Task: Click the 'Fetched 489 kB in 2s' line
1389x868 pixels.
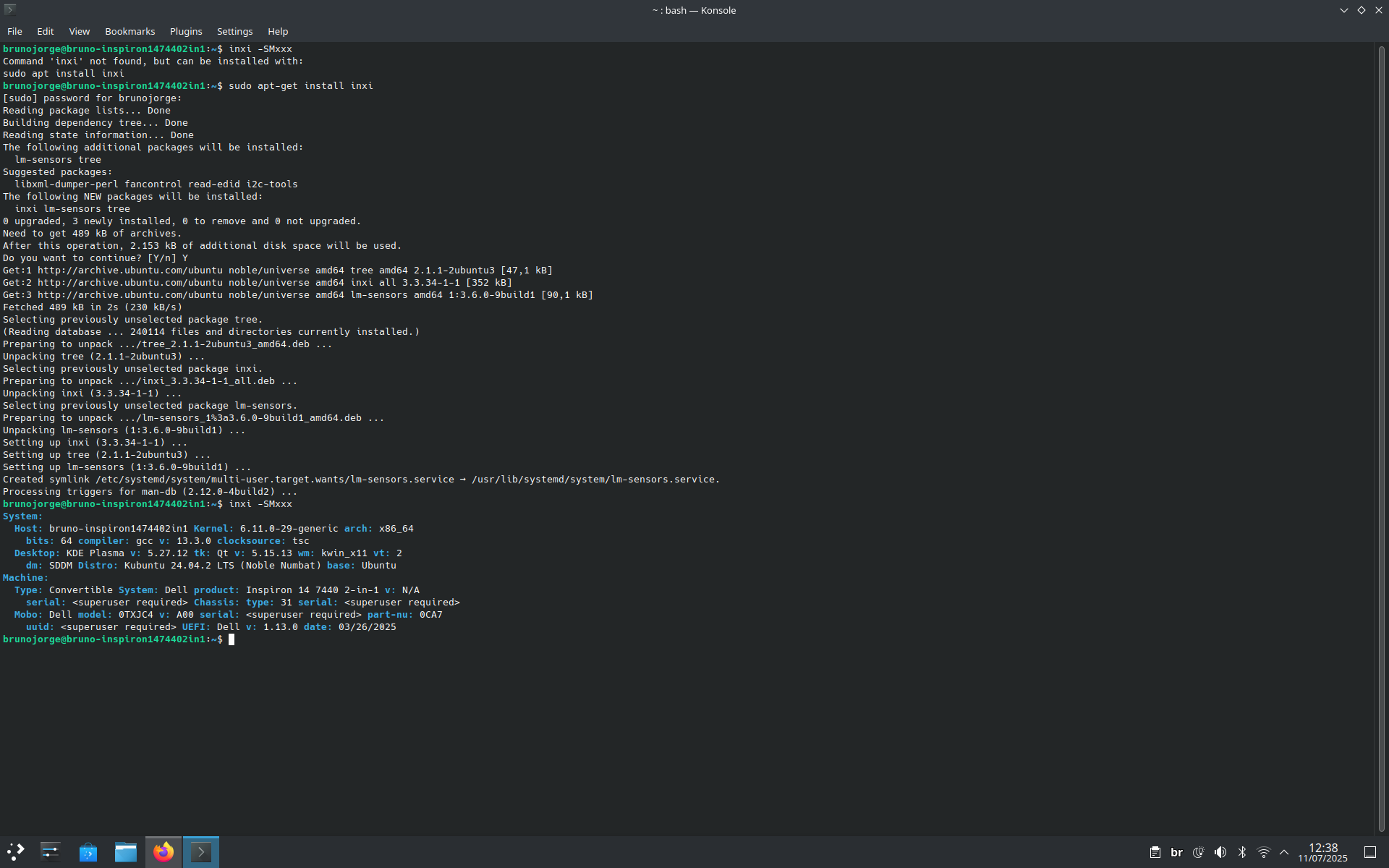Action: click(x=93, y=307)
